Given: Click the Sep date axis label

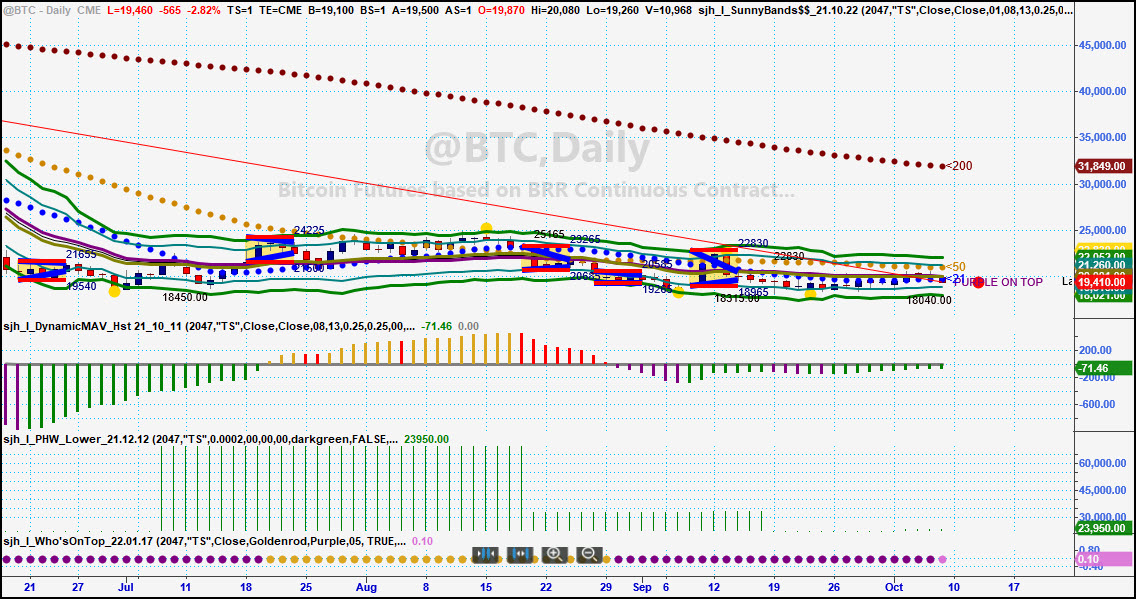Looking at the screenshot, I should click(642, 587).
